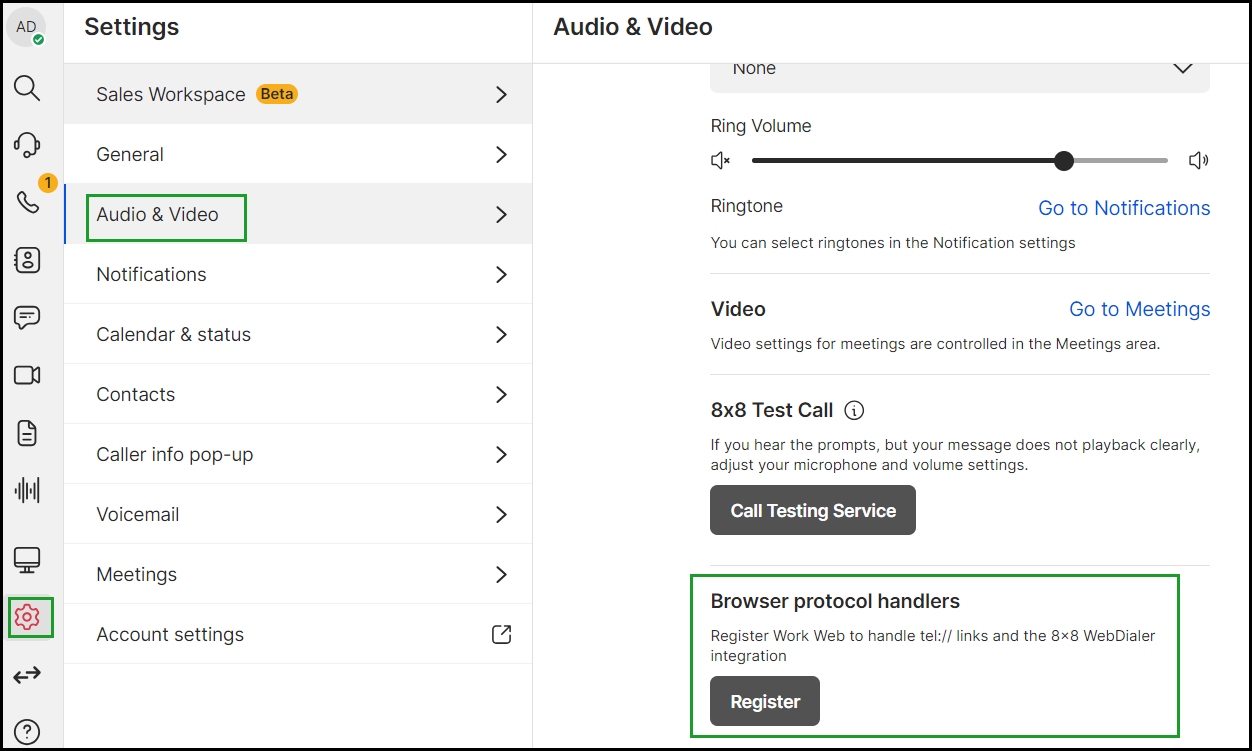Select the Meetings settings item
The image size is (1252, 751).
[x=298, y=574]
